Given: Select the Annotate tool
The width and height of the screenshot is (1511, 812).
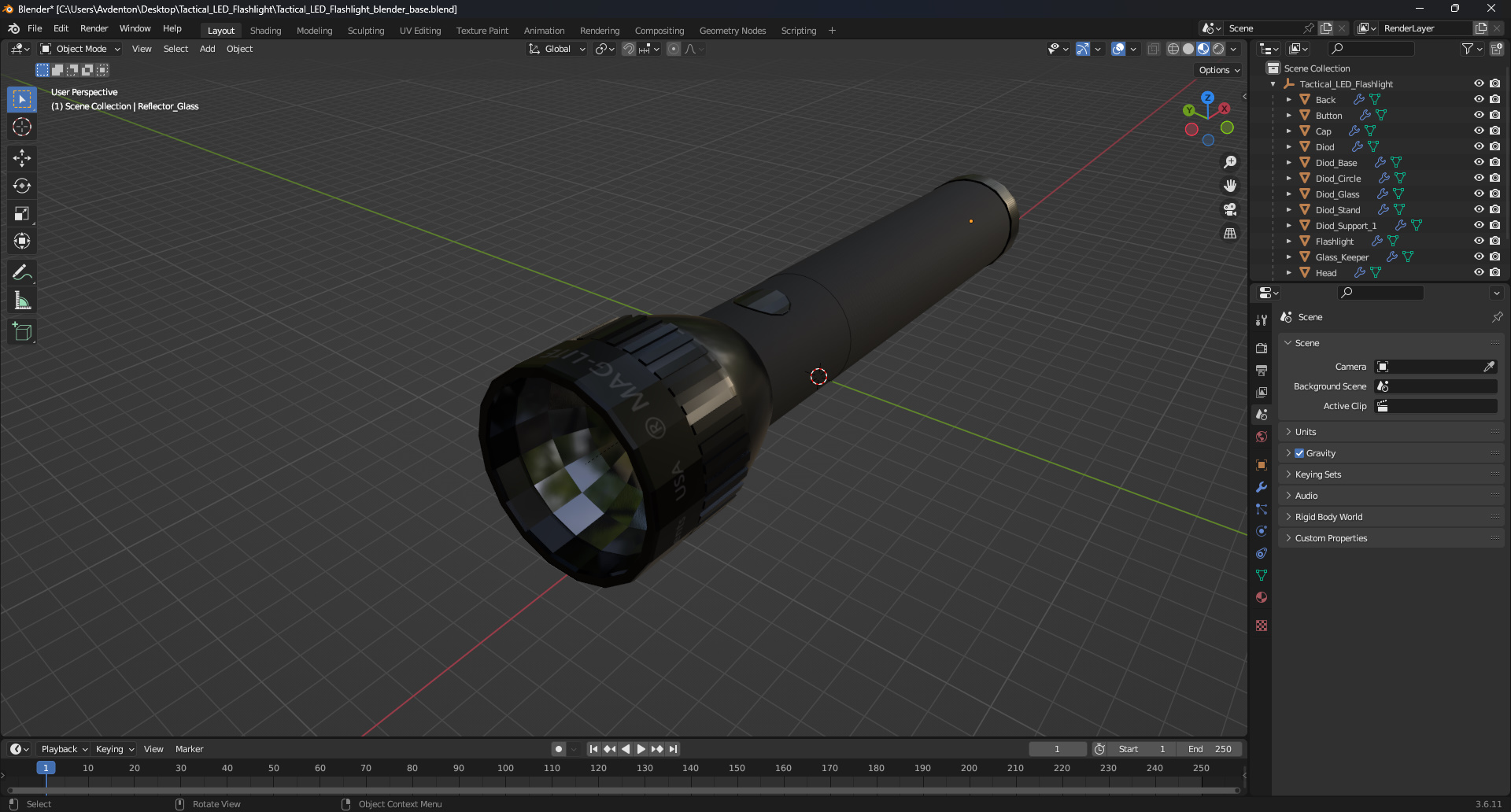Looking at the screenshot, I should [x=22, y=272].
